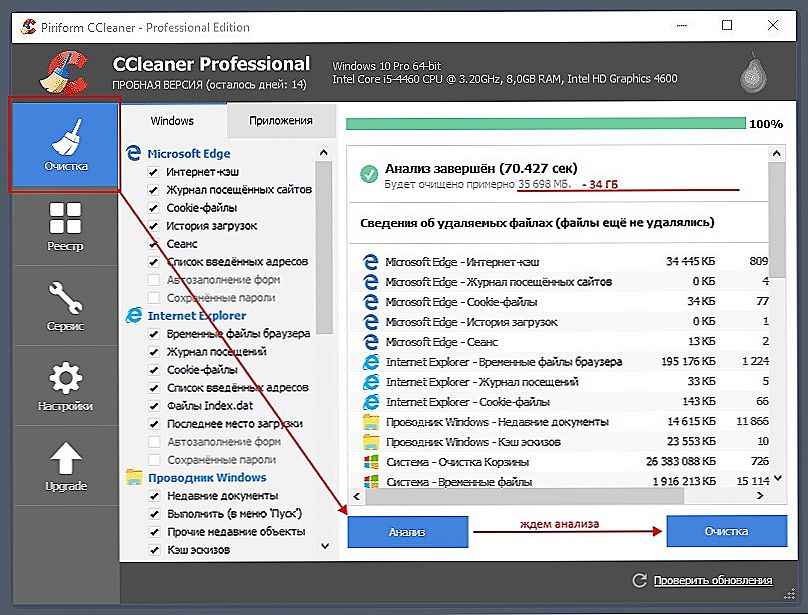Click the Очистка run cleaner button

click(727, 531)
